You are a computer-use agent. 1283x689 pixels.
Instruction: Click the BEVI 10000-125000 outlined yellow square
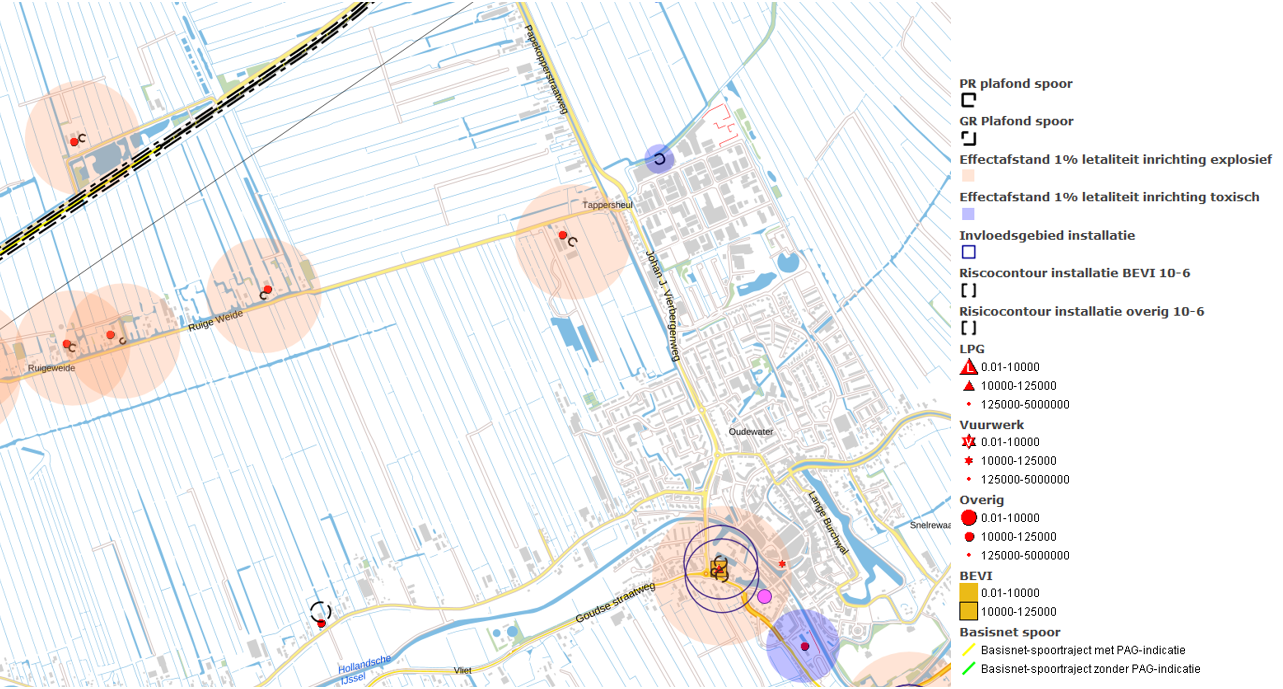click(968, 612)
